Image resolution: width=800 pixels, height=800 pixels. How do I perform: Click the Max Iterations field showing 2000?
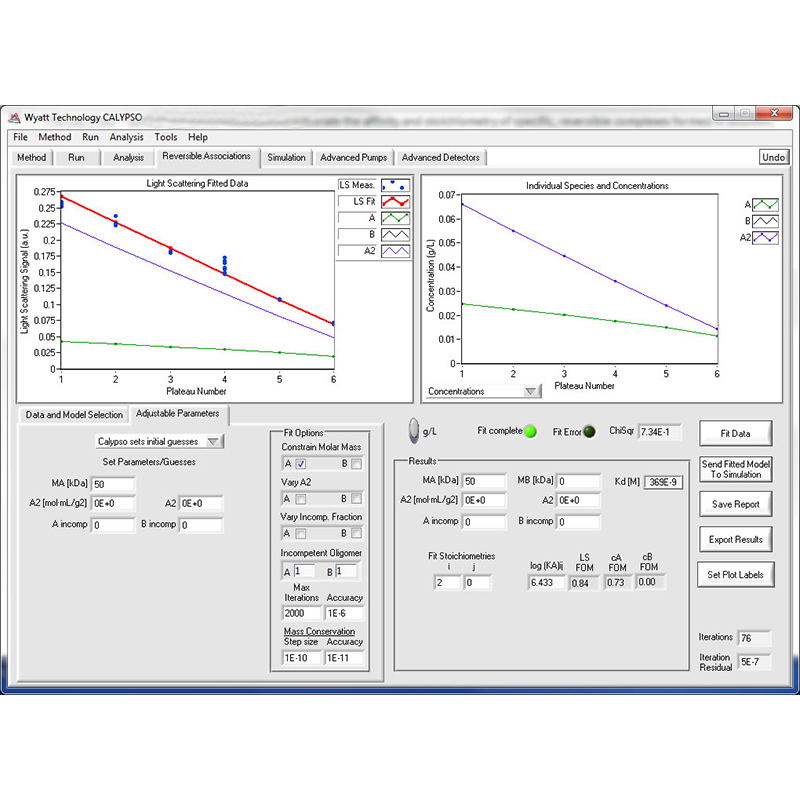click(x=302, y=613)
